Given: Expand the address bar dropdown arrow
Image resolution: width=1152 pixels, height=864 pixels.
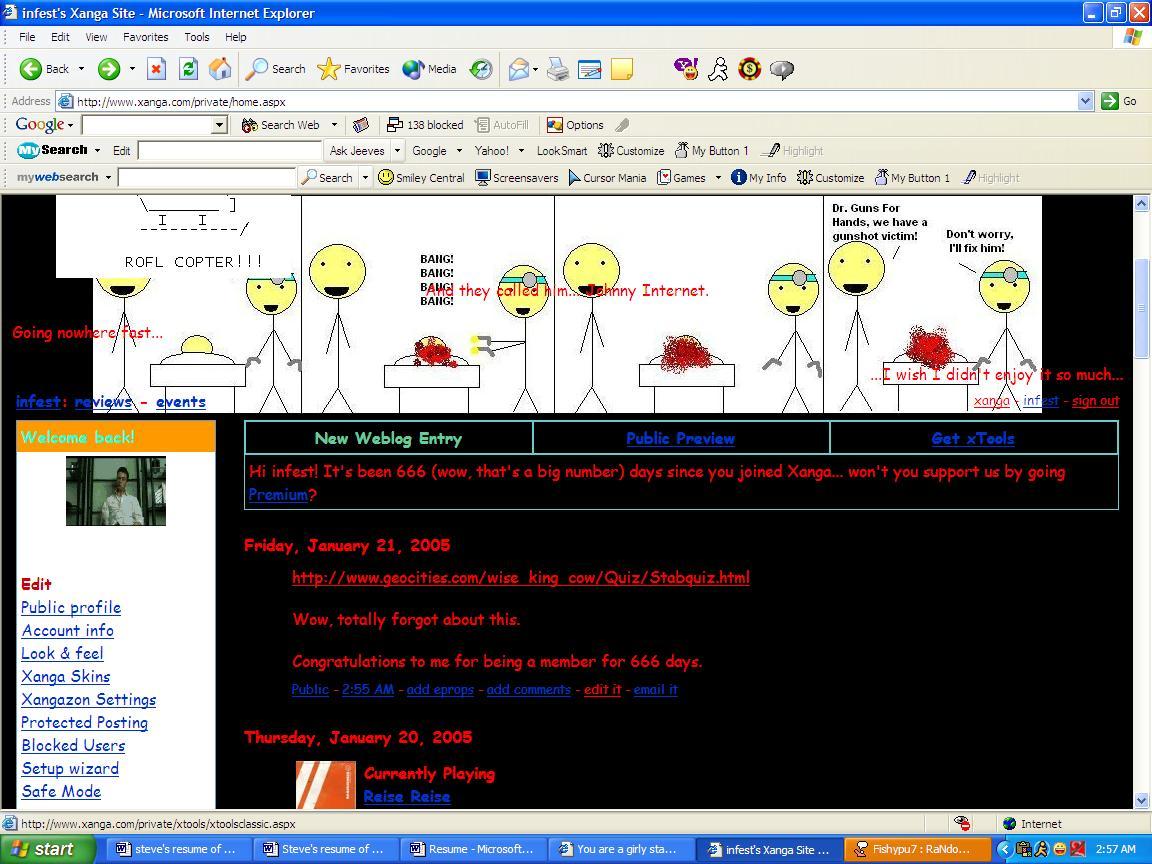Looking at the screenshot, I should (1086, 101).
